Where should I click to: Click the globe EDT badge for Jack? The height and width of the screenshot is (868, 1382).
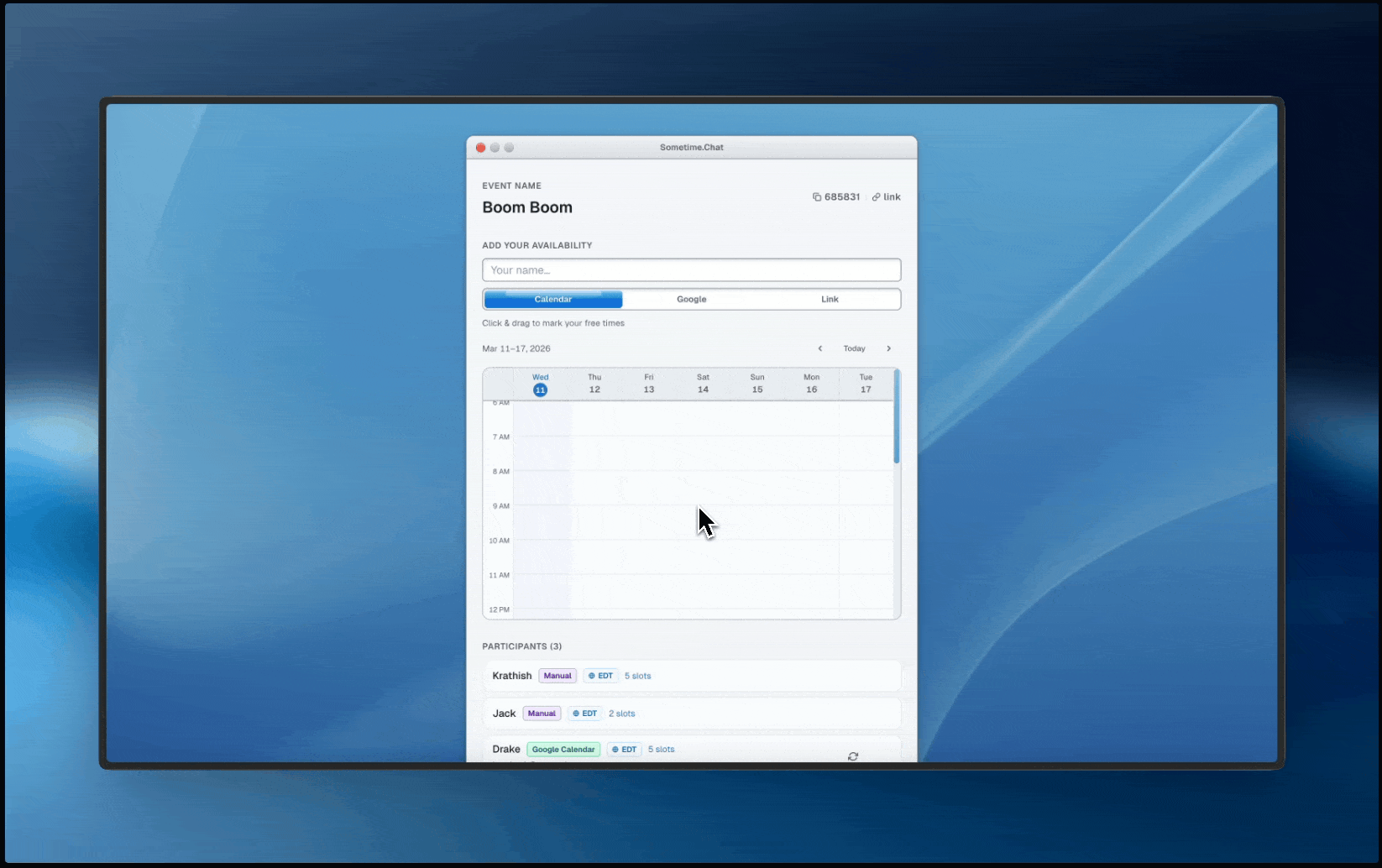point(585,714)
